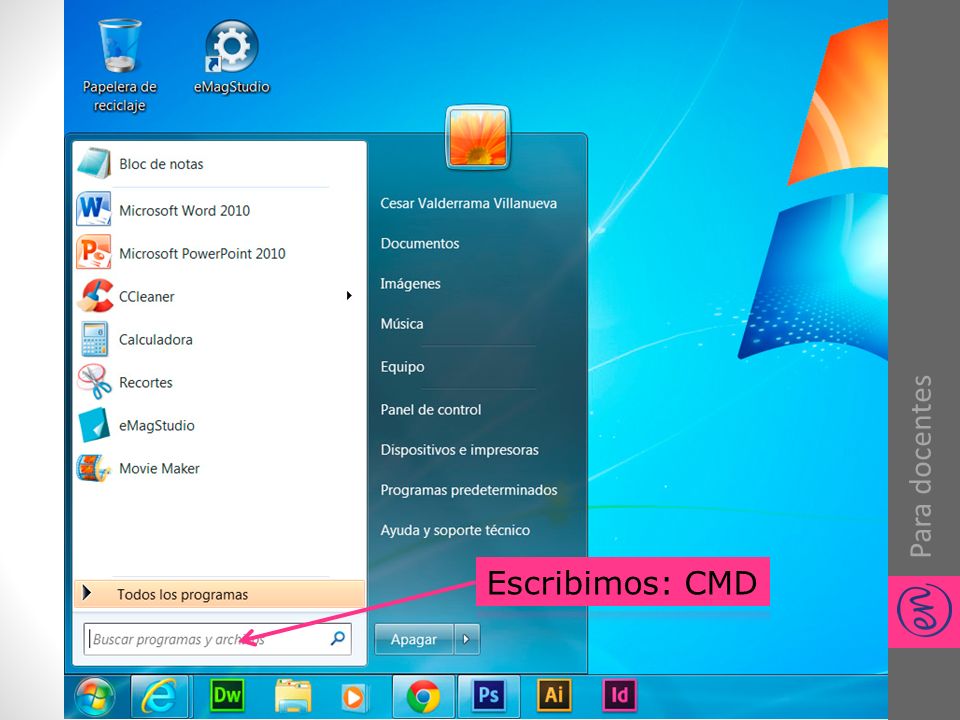Click the Calculadora icon
The width and height of the screenshot is (960, 720).
[94, 339]
